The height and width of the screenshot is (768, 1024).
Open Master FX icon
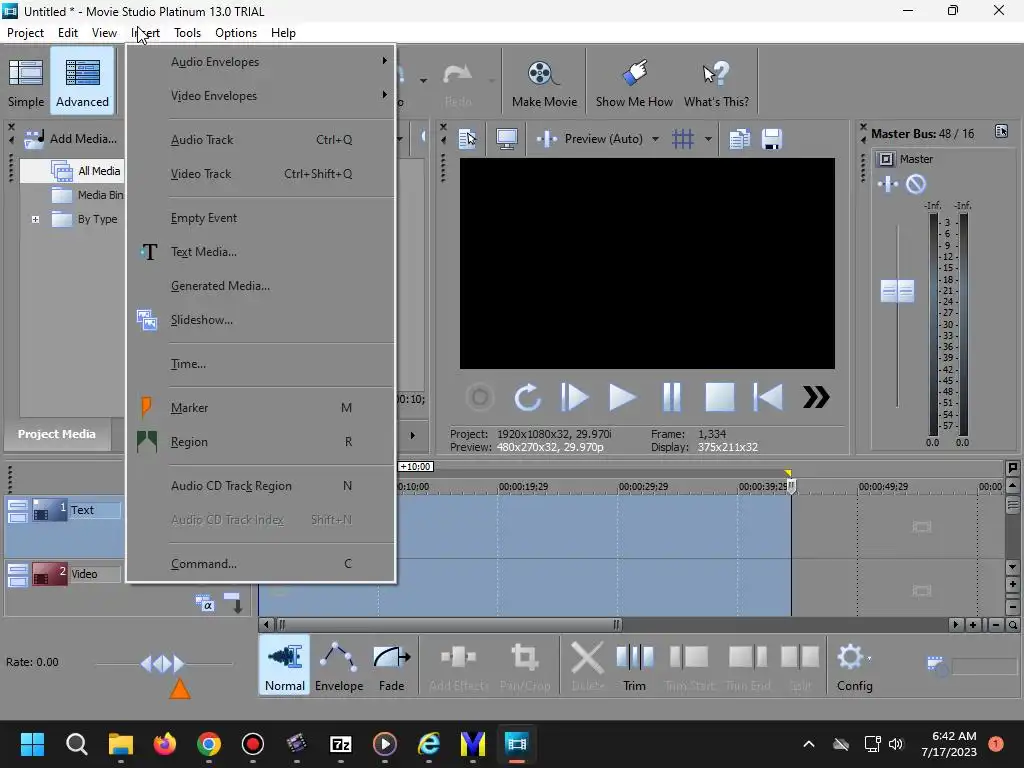(x=888, y=184)
